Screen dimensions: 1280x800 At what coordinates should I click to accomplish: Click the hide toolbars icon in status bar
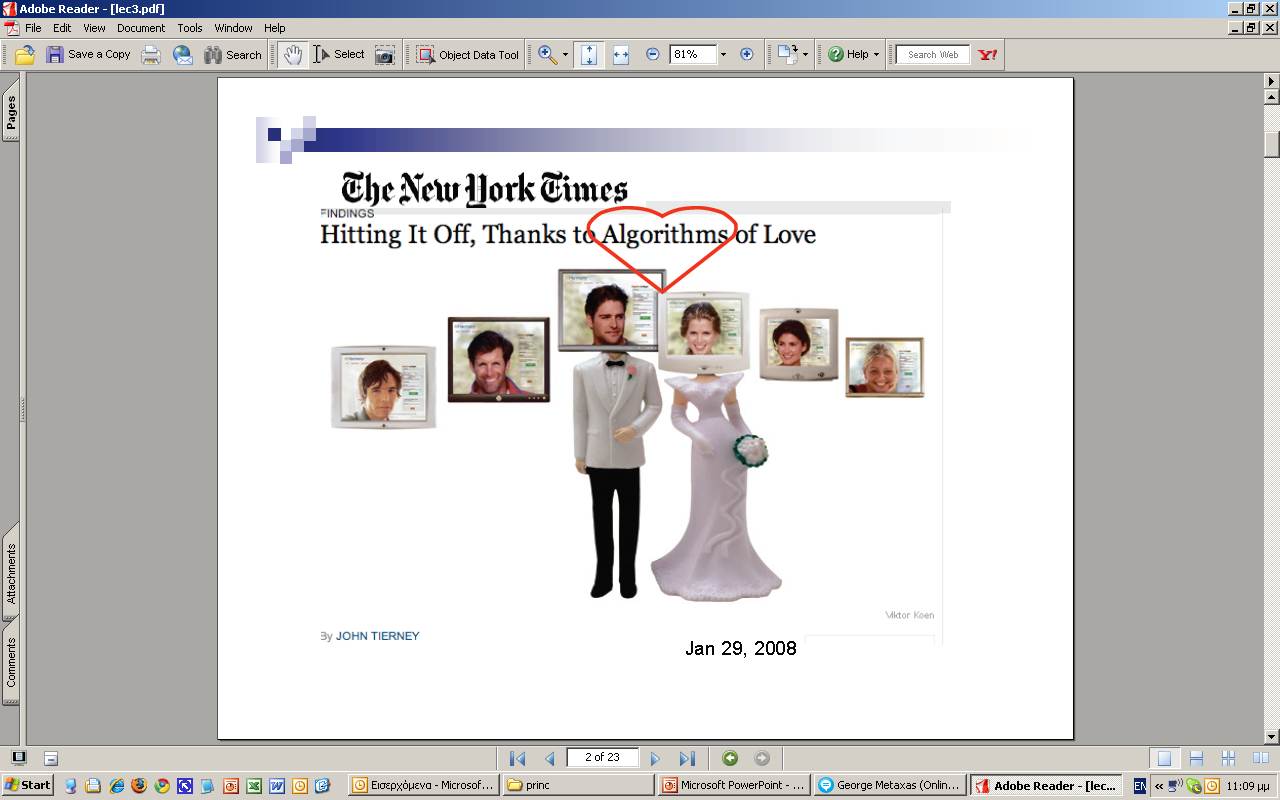tap(51, 758)
